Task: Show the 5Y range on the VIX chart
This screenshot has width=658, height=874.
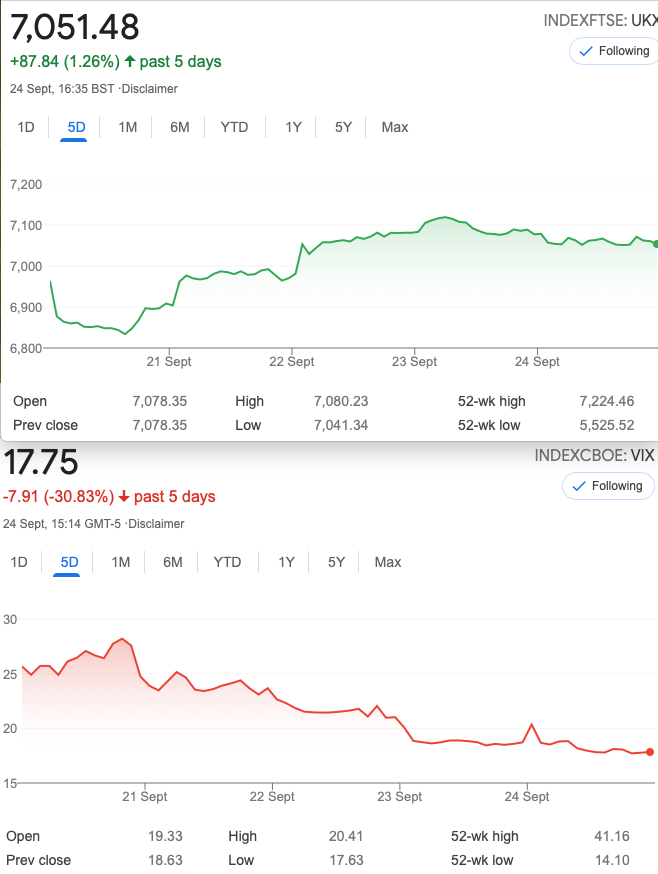Action: [x=336, y=562]
